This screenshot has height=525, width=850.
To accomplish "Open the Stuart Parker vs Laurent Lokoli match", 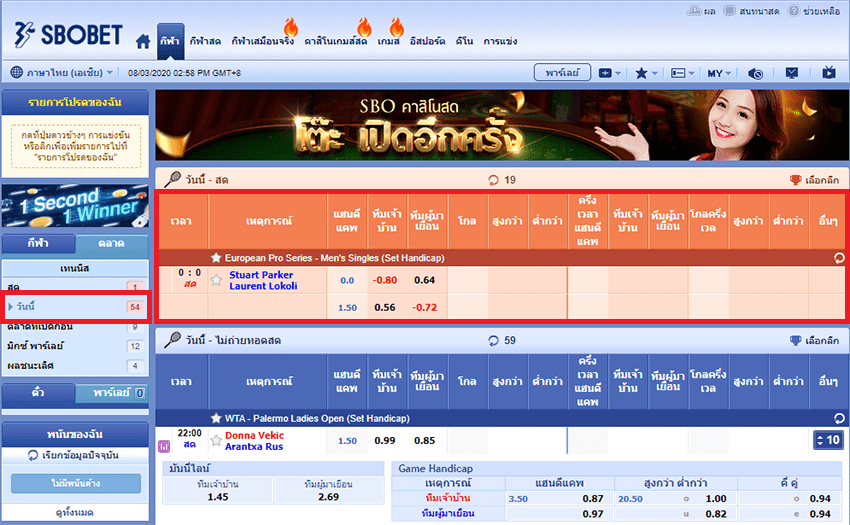I will coord(263,280).
